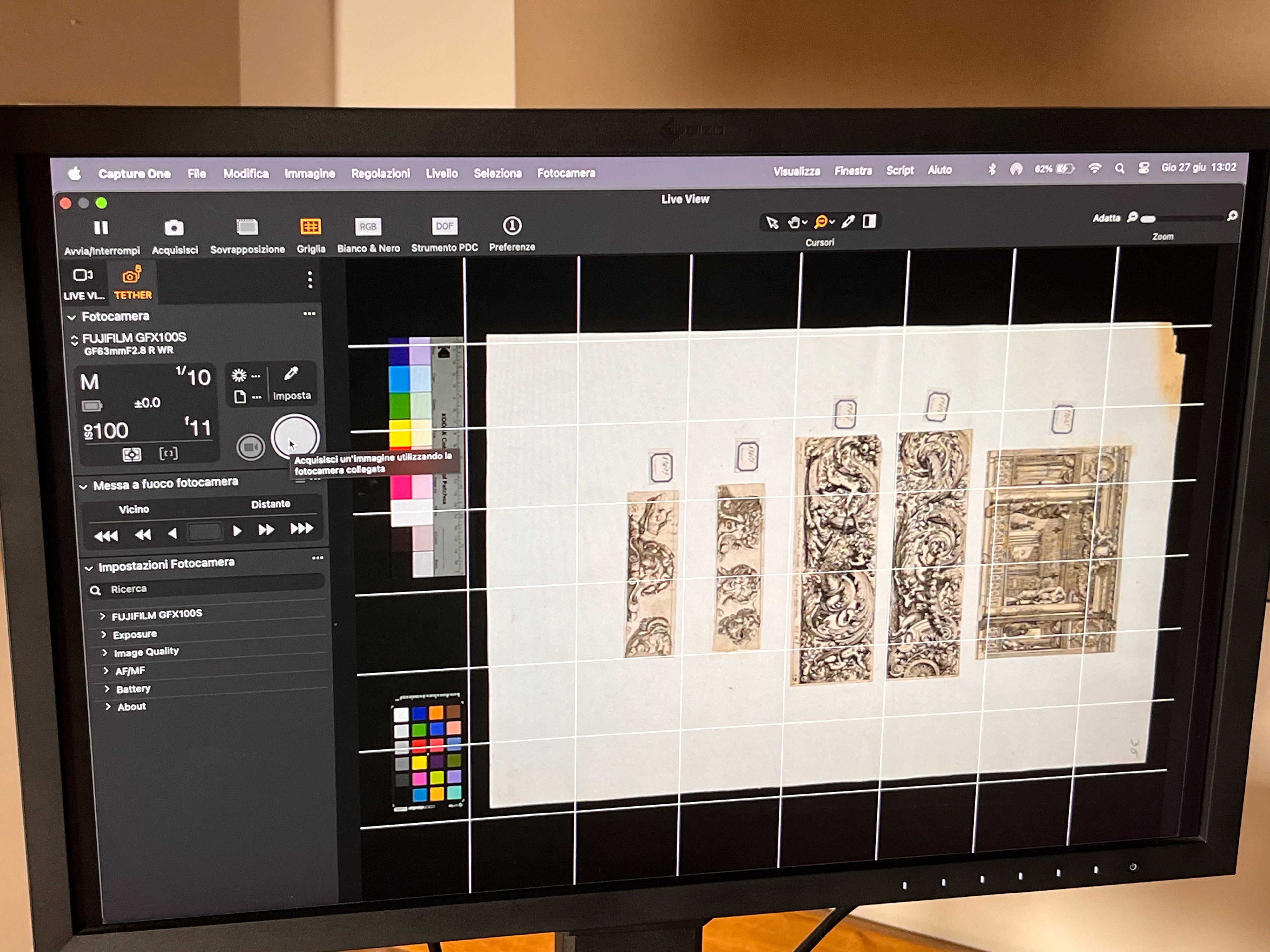The height and width of the screenshot is (952, 1270).
Task: Click the AF area bracket icon
Action: [168, 454]
